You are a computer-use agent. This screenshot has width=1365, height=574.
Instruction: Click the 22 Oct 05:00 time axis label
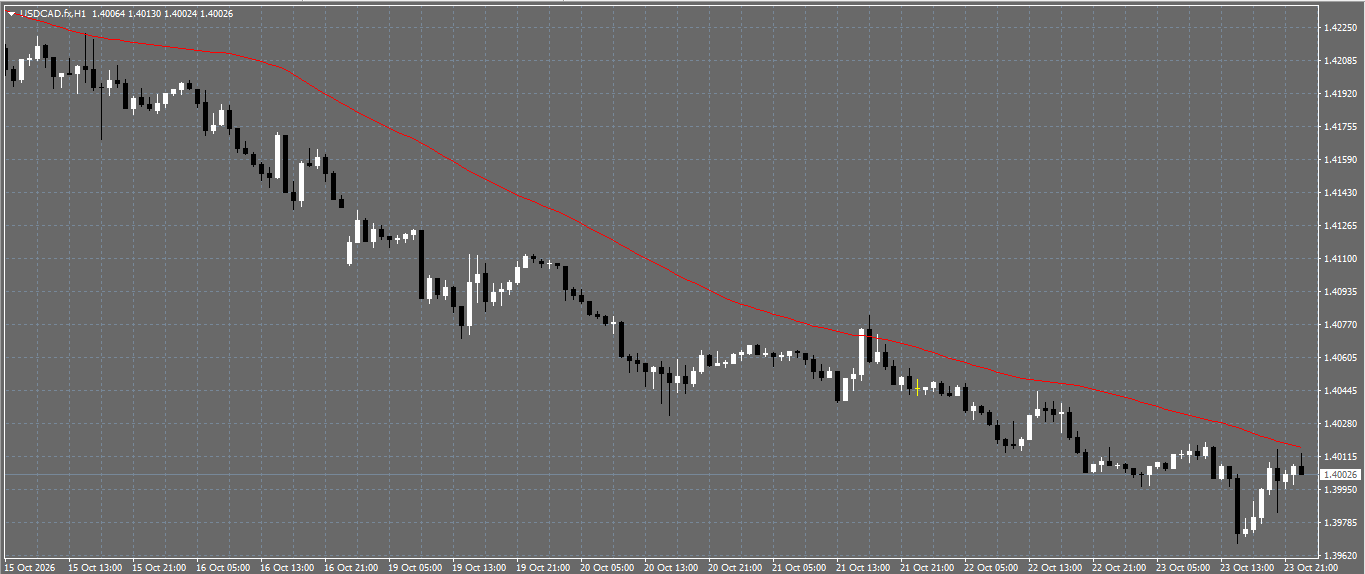click(x=991, y=567)
